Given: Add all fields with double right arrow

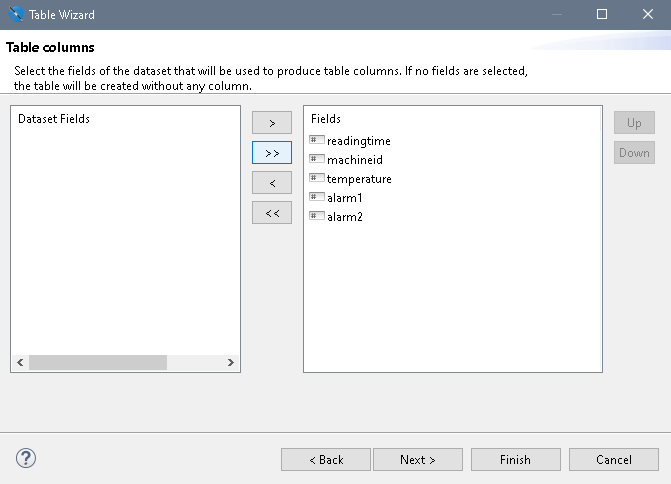Looking at the screenshot, I should (272, 153).
